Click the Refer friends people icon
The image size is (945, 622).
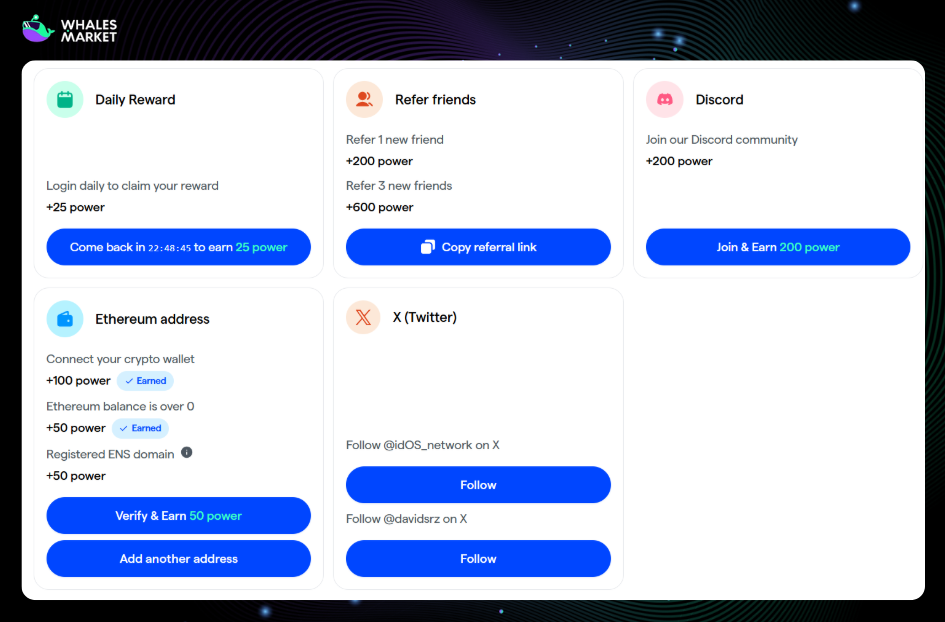pyautogui.click(x=364, y=100)
